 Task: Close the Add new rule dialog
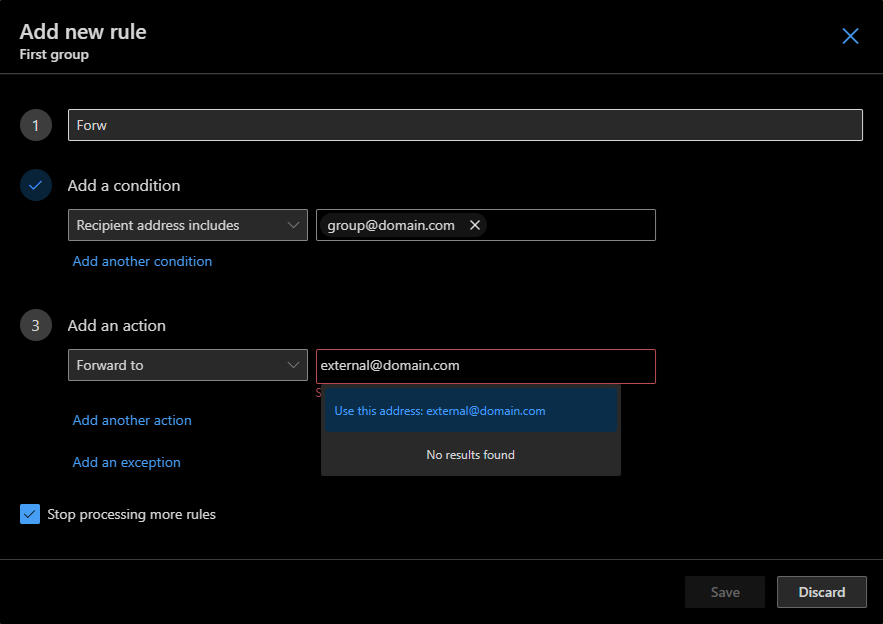(850, 36)
